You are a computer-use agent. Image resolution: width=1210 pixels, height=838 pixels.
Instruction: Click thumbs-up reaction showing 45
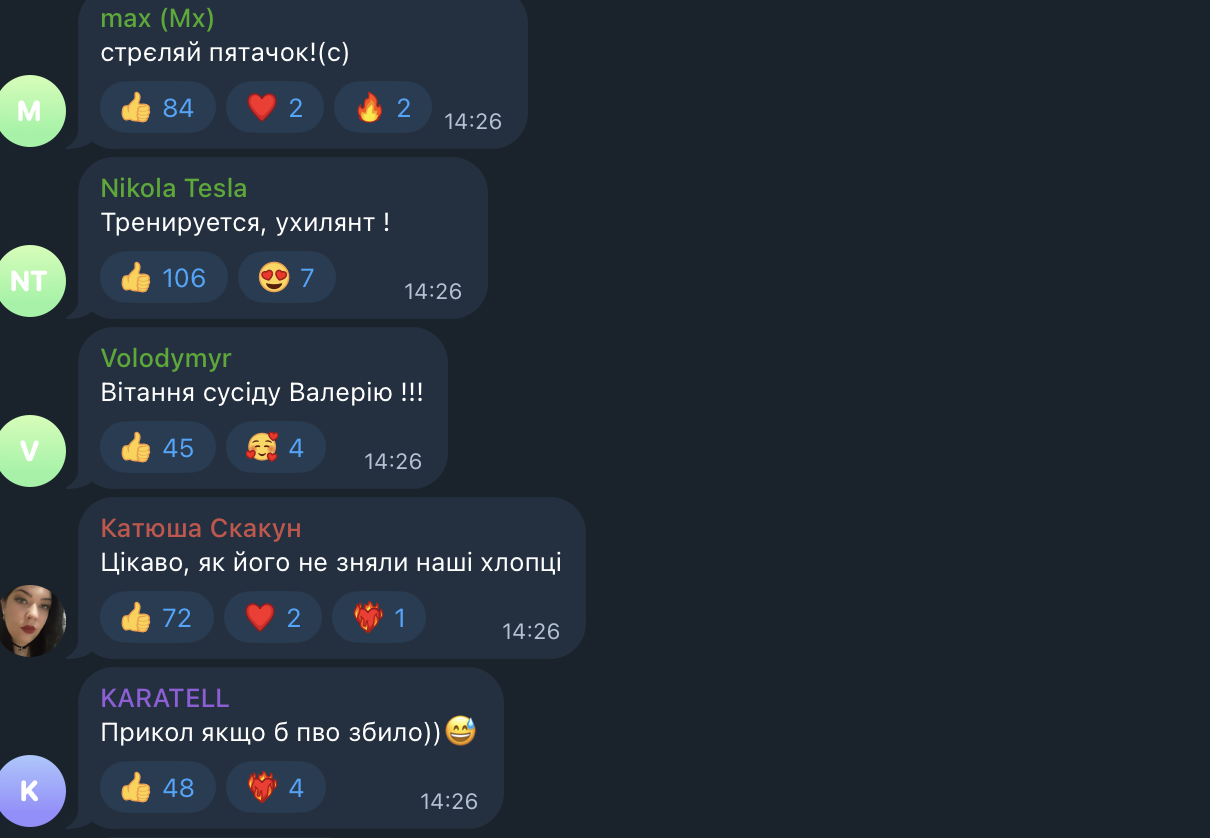tap(158, 447)
